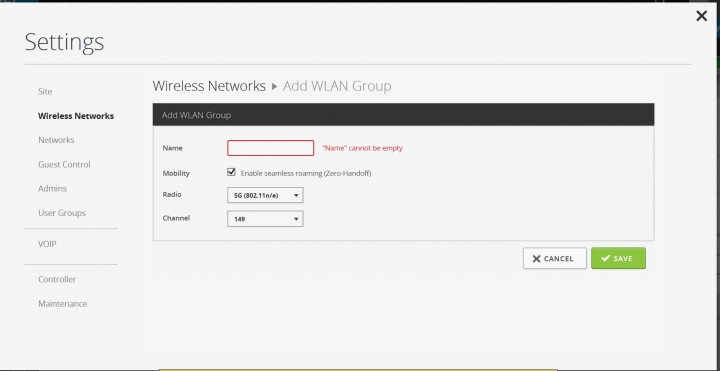Open the Radio 5G (802.11n/a) dropdown

coord(265,195)
